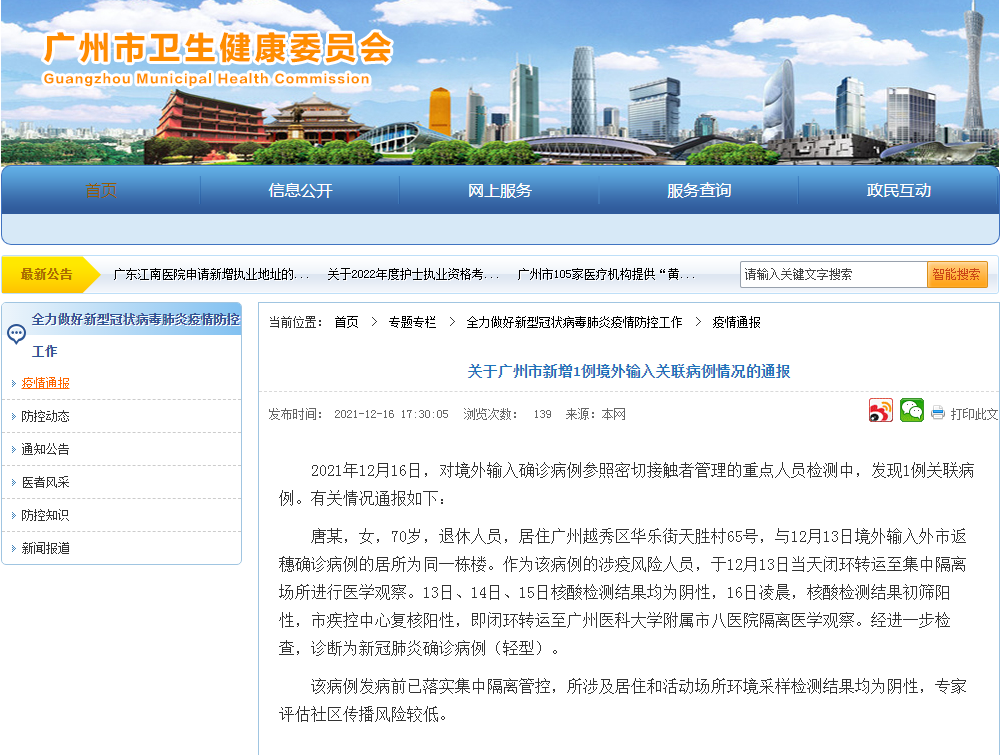
Task: Click breadcrumb link 首页
Action: tap(347, 322)
